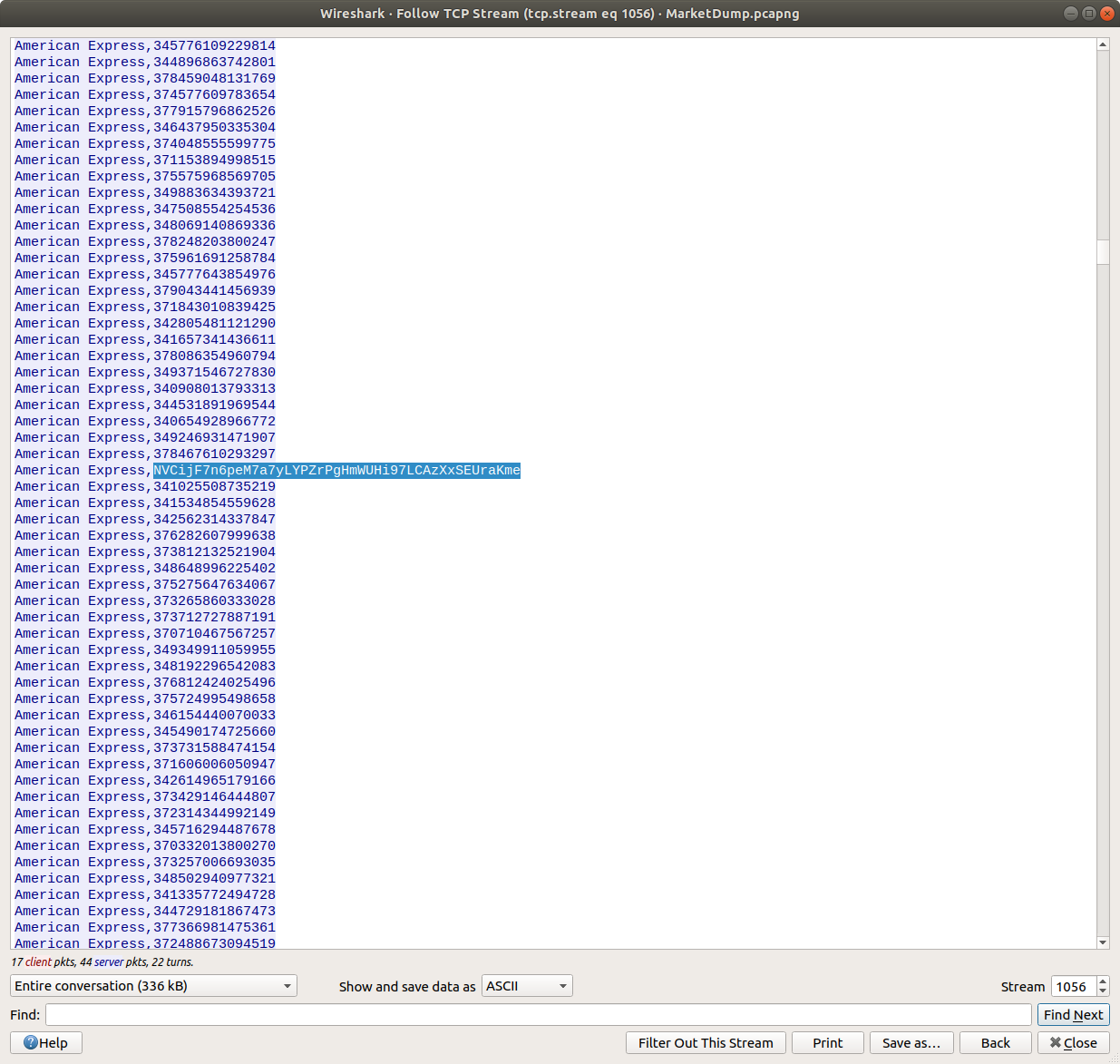
Task: Click Filter Out This Stream
Action: pos(706,1043)
